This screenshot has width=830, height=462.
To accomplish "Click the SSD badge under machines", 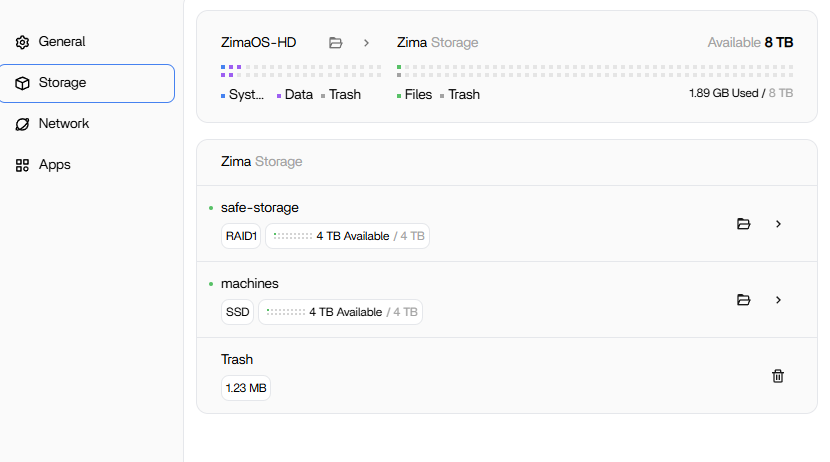I will coord(238,313).
